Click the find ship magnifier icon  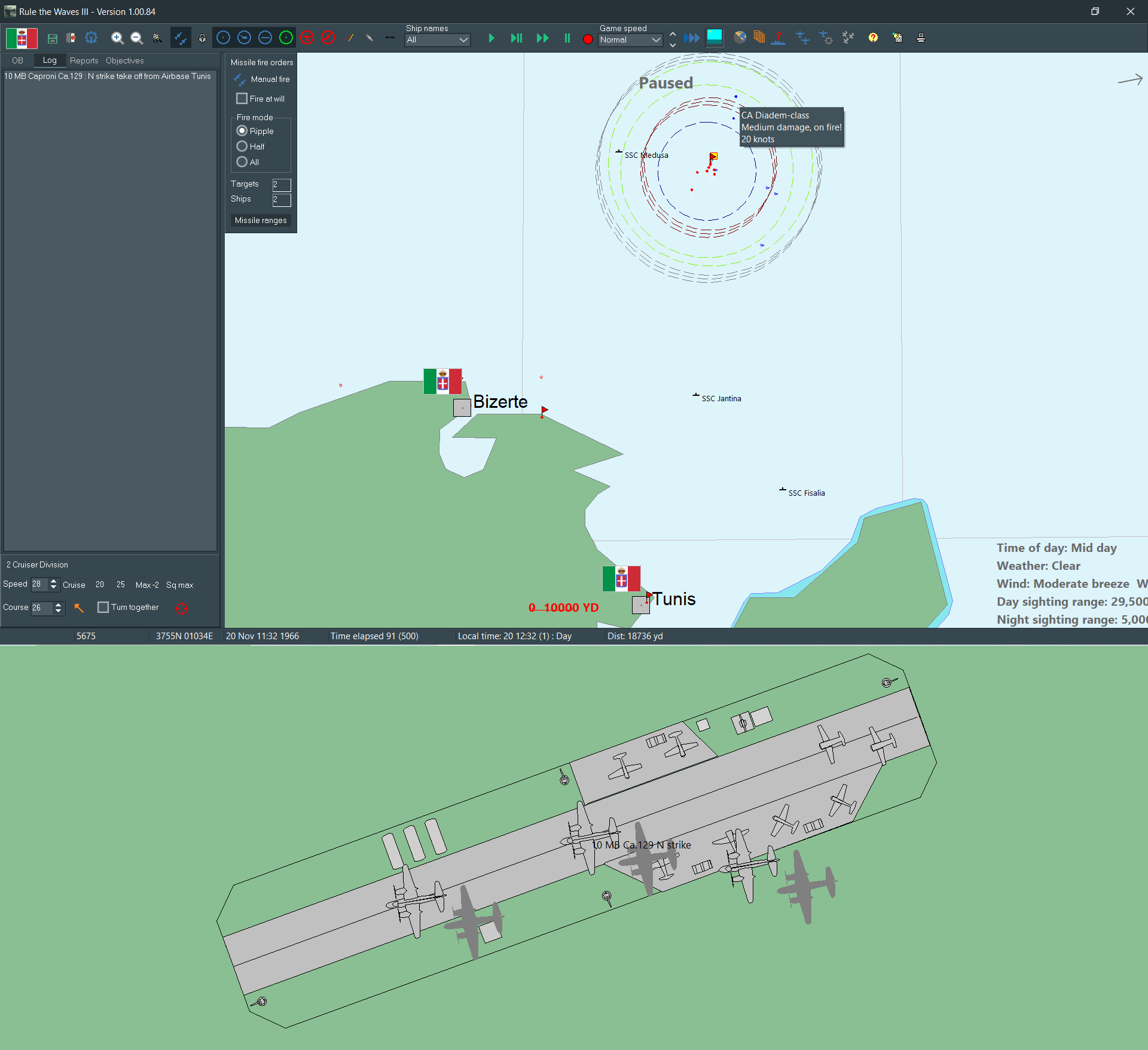(157, 38)
